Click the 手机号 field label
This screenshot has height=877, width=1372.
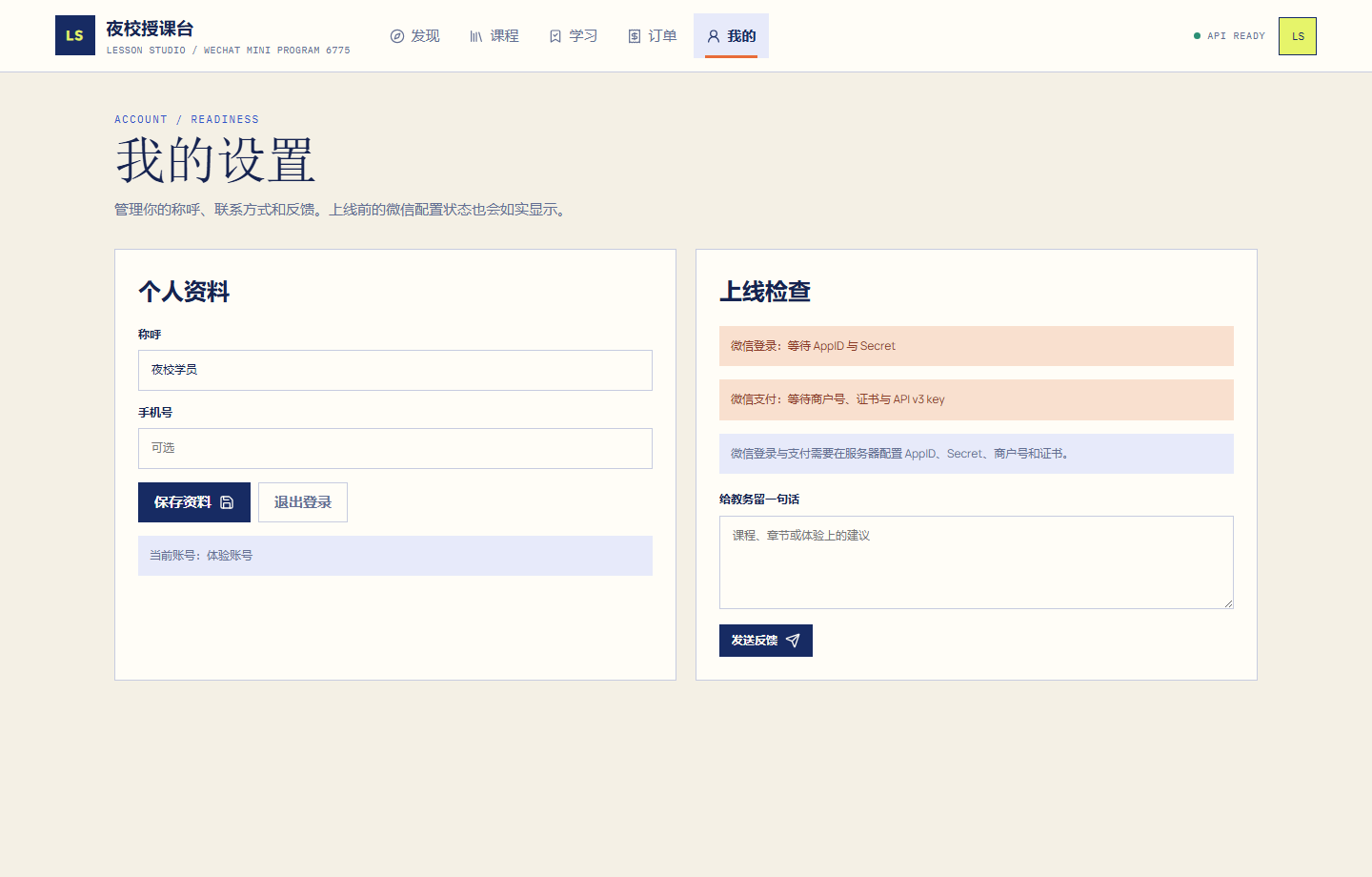tap(155, 413)
